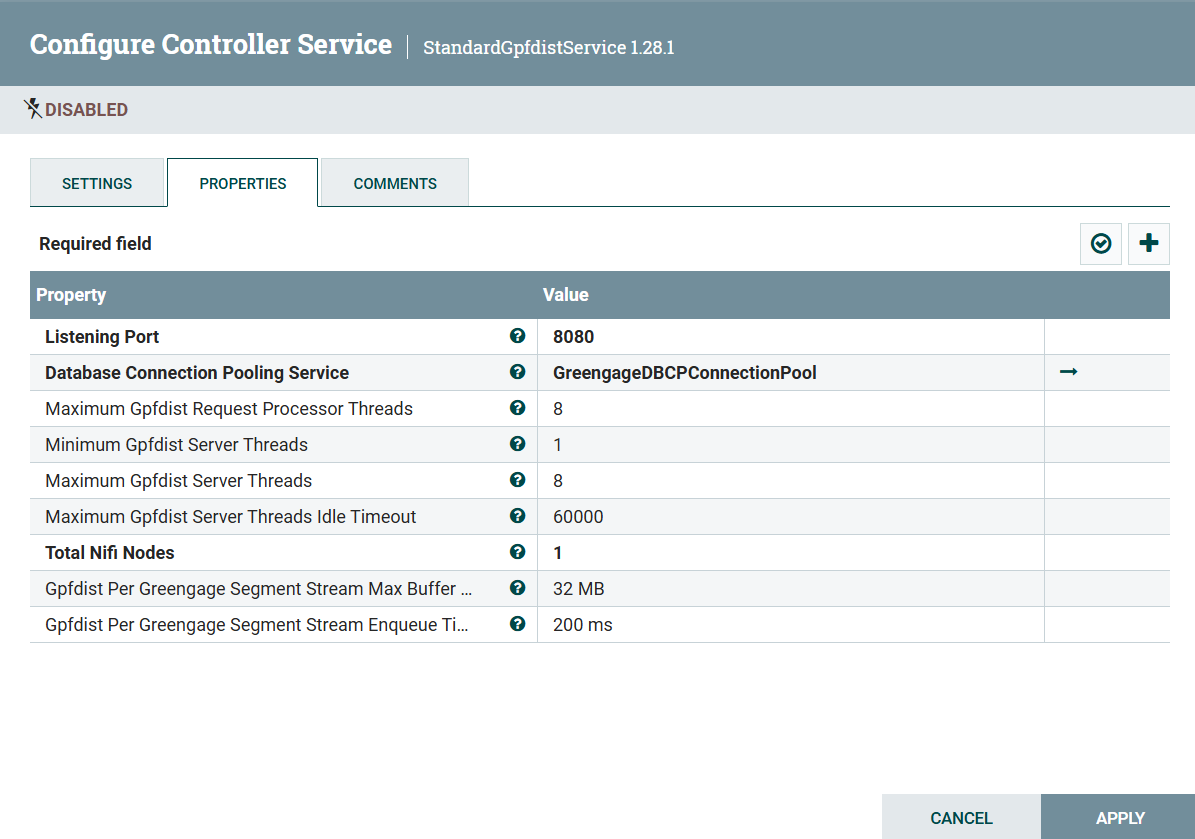Image resolution: width=1195 pixels, height=839 pixels.
Task: Edit Total Nifi Nodes value
Action: (790, 552)
